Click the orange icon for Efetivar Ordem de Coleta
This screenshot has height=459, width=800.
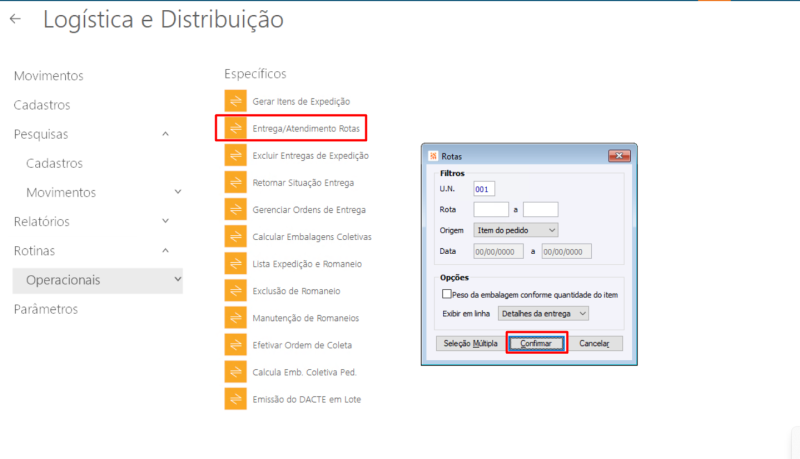pos(235,344)
